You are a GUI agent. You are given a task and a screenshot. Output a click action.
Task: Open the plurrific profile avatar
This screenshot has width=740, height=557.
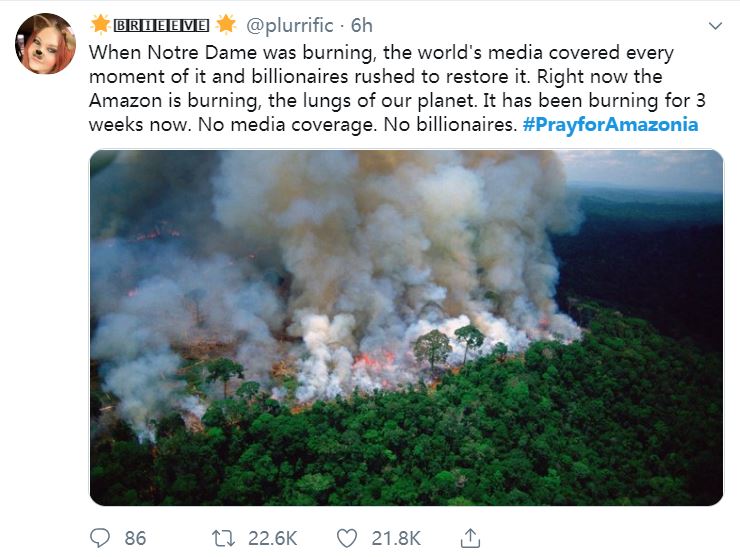click(45, 46)
